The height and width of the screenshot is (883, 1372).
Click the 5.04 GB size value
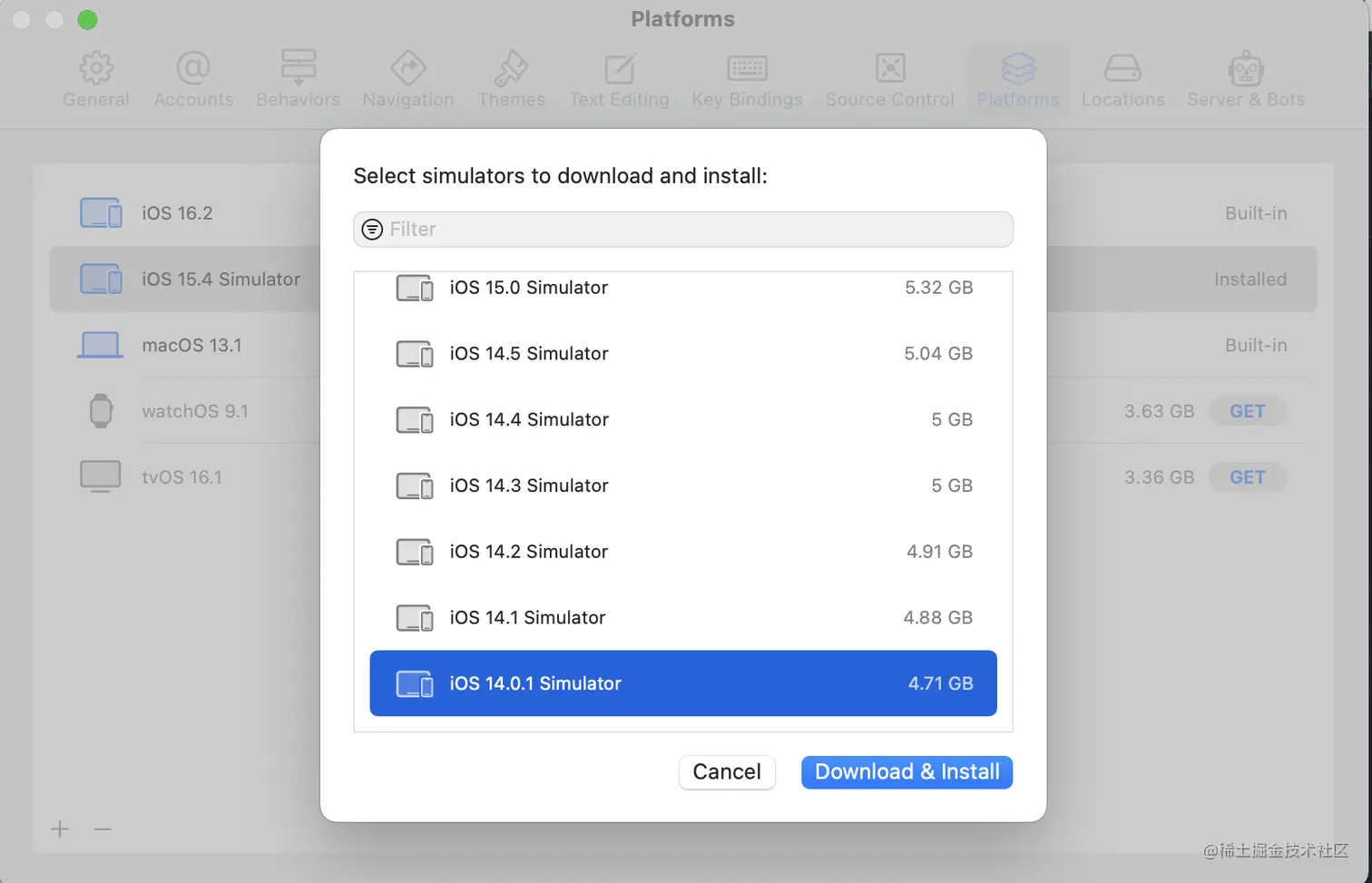pyautogui.click(x=938, y=354)
